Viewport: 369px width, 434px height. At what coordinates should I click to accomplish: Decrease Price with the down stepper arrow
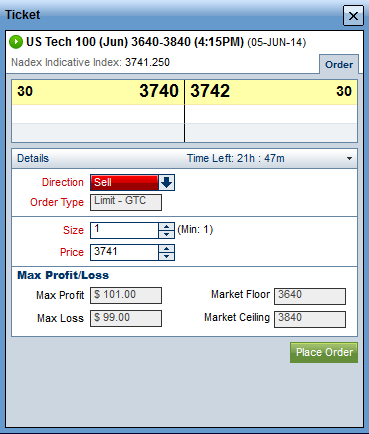coord(166,256)
